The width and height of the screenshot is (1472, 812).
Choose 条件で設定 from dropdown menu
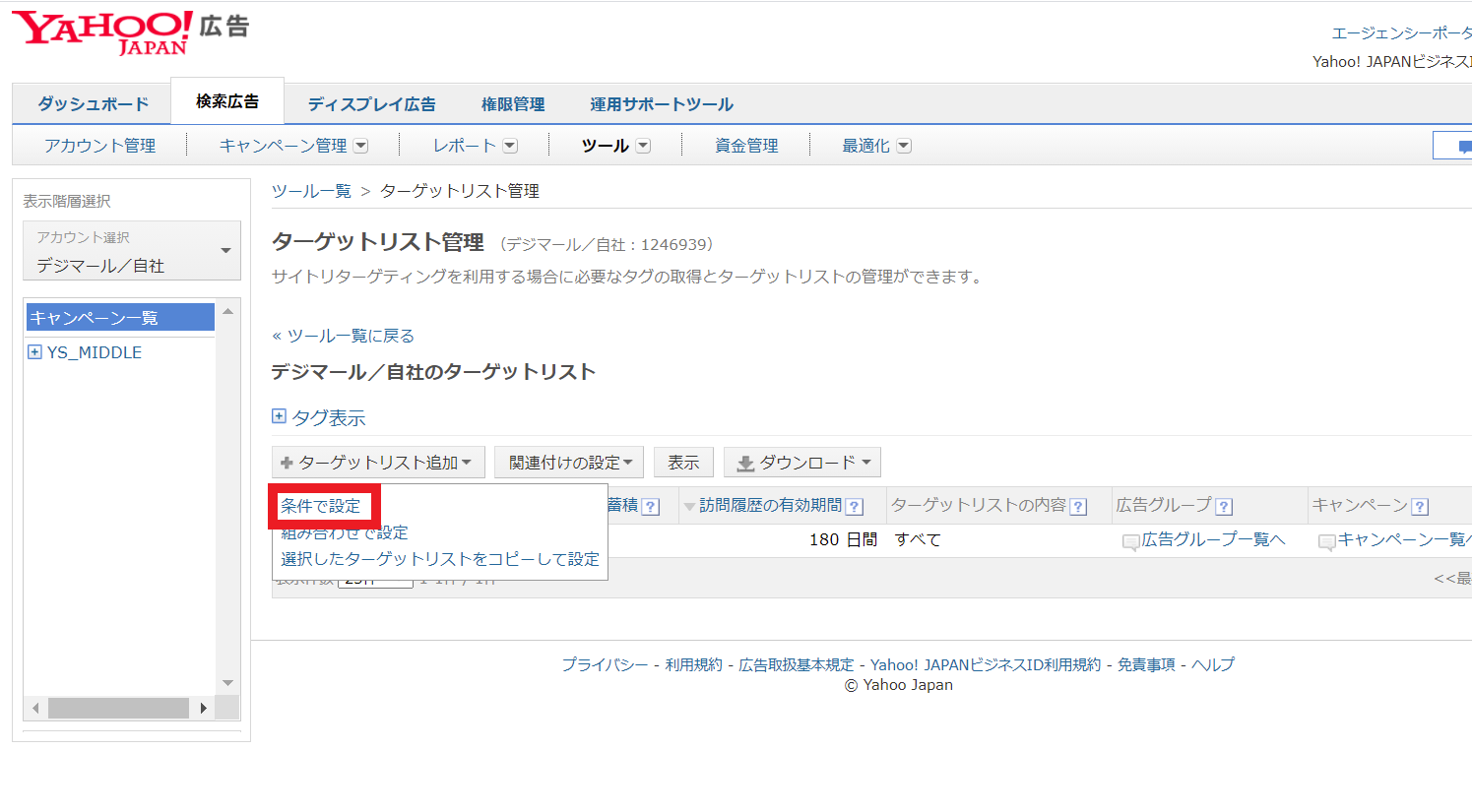[x=321, y=506]
